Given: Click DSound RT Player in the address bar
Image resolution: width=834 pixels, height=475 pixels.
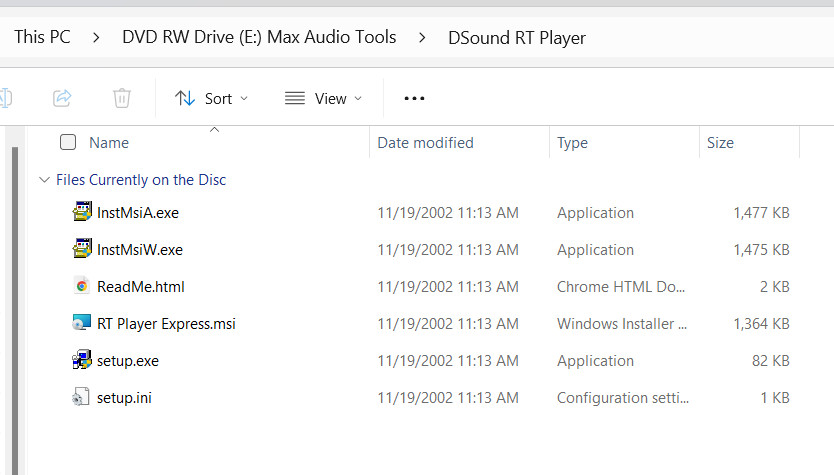Looking at the screenshot, I should point(516,38).
